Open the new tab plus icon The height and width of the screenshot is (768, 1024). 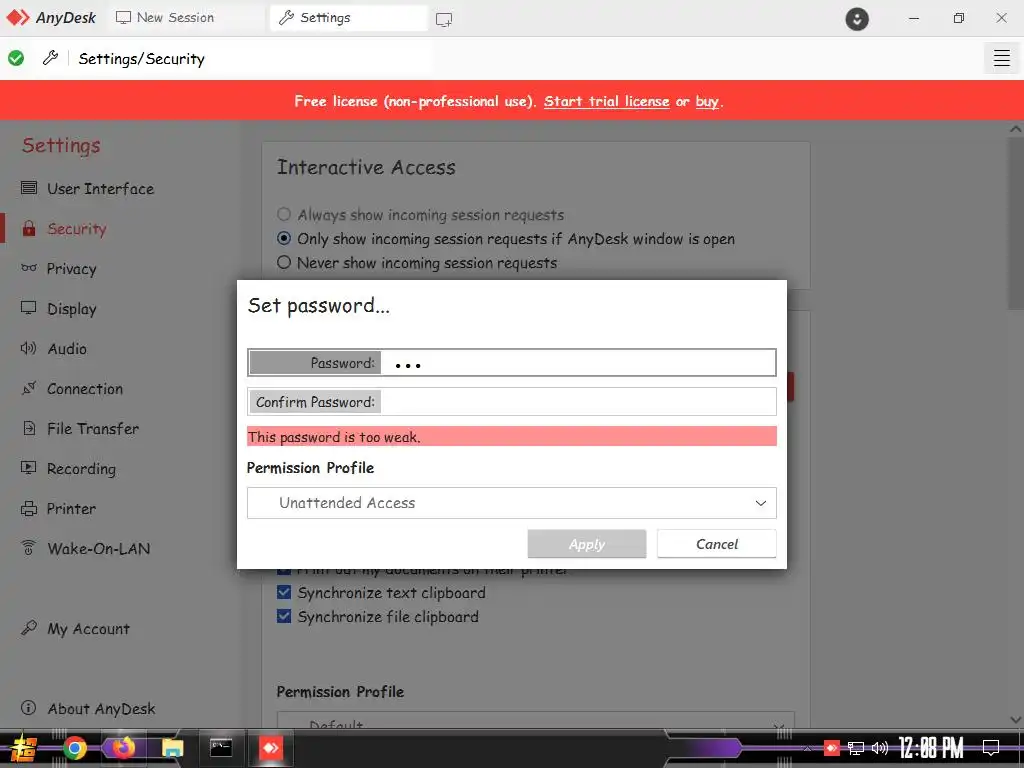(444, 20)
